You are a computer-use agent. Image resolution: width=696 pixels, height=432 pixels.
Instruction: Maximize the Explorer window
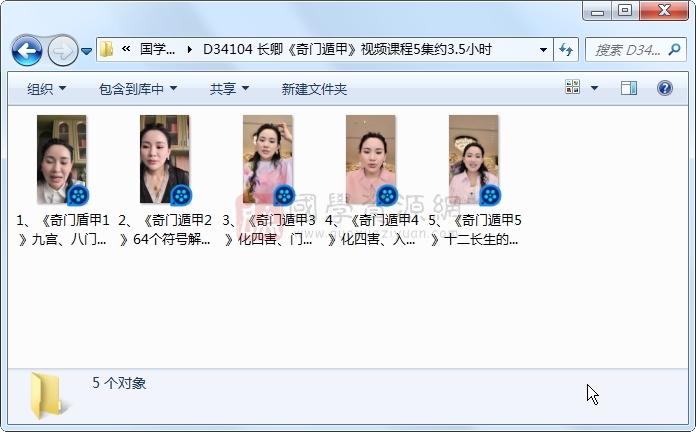(x=625, y=10)
